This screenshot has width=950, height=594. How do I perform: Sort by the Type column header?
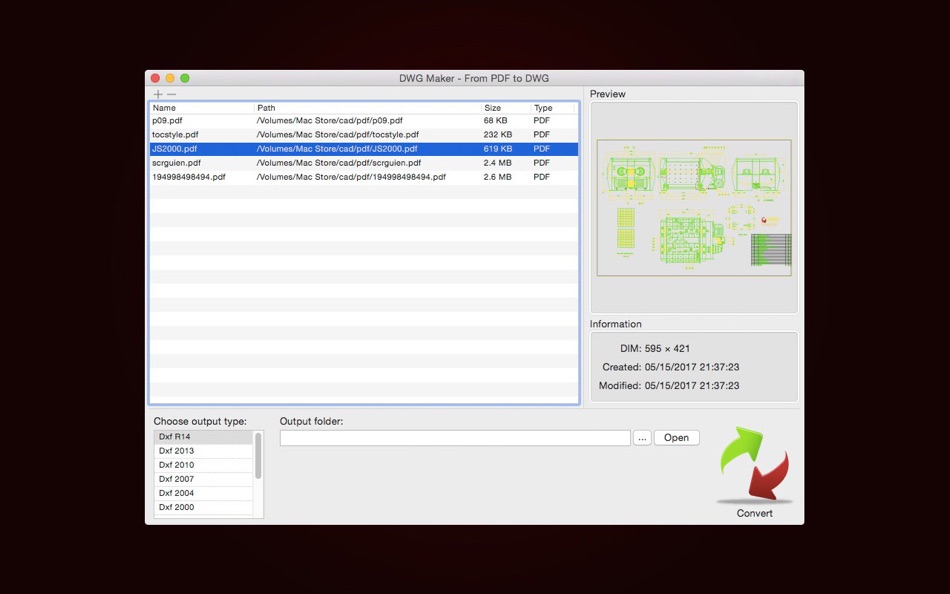[553, 108]
